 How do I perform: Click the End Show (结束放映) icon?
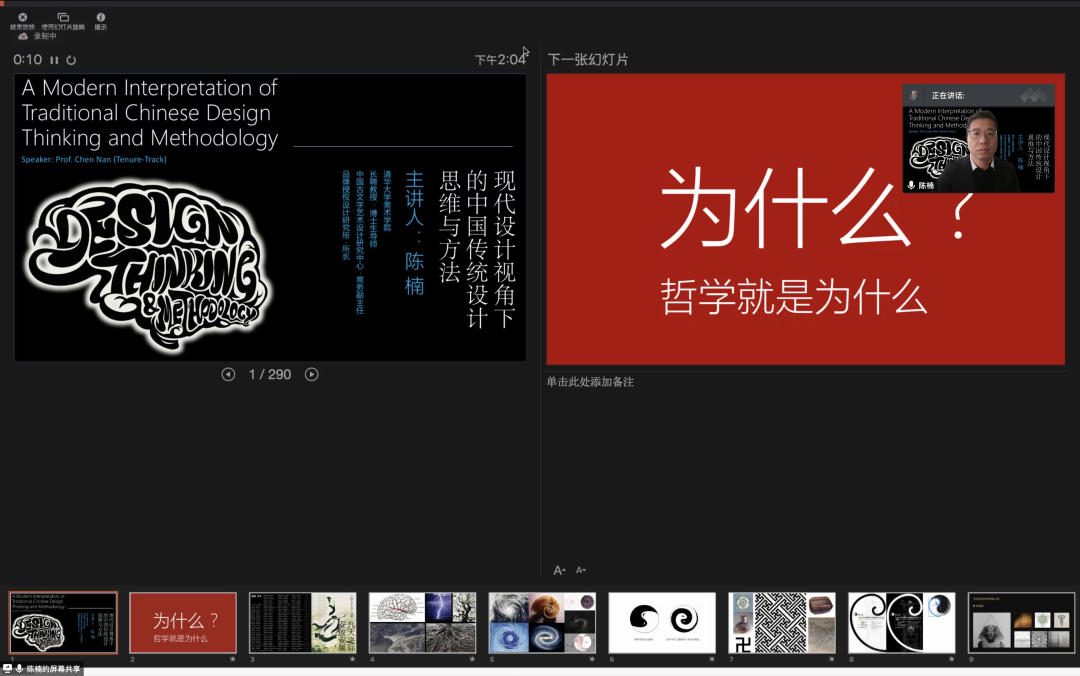(x=22, y=17)
